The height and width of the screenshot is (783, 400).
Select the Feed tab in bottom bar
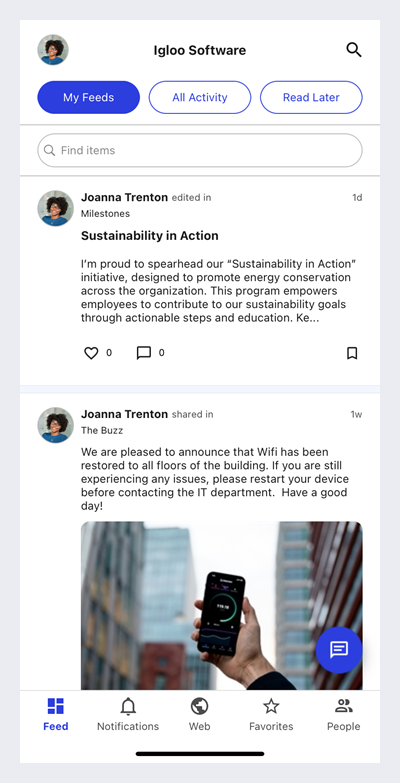pyautogui.click(x=55, y=715)
